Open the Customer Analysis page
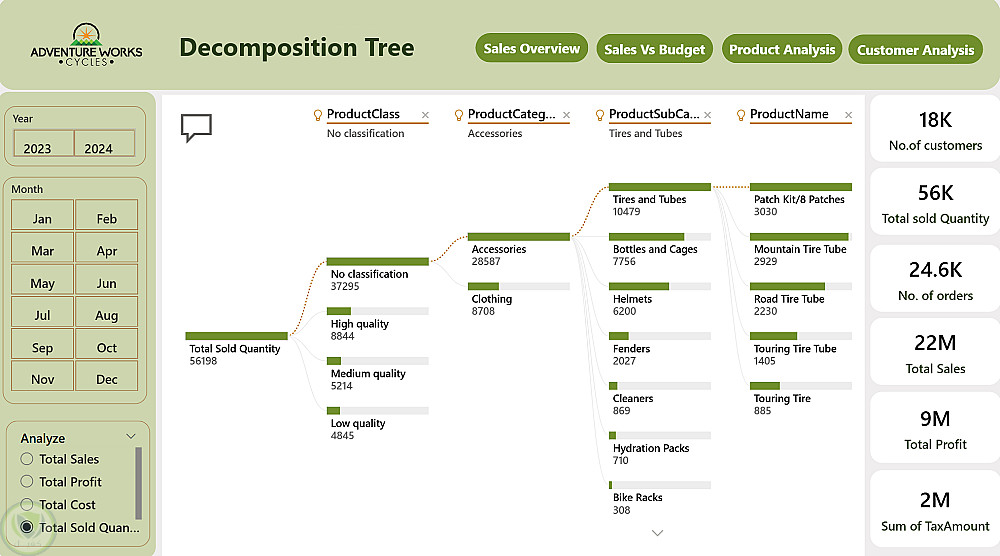 pyautogui.click(x=915, y=50)
